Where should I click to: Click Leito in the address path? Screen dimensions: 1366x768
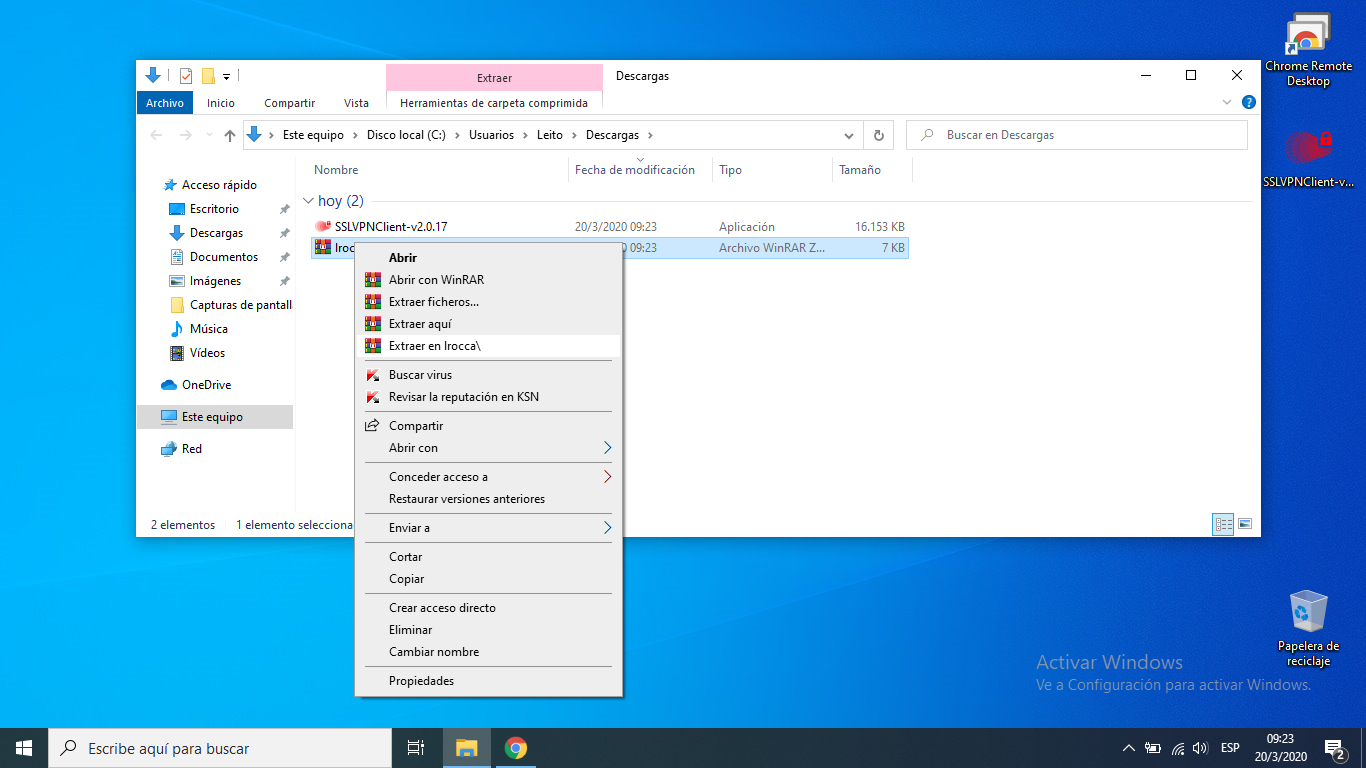(x=550, y=135)
